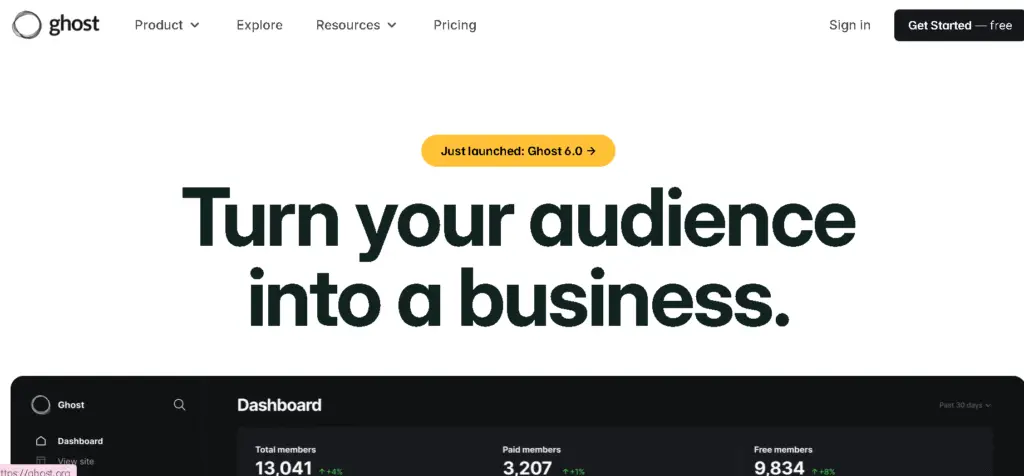Select View site in the sidebar

76,461
